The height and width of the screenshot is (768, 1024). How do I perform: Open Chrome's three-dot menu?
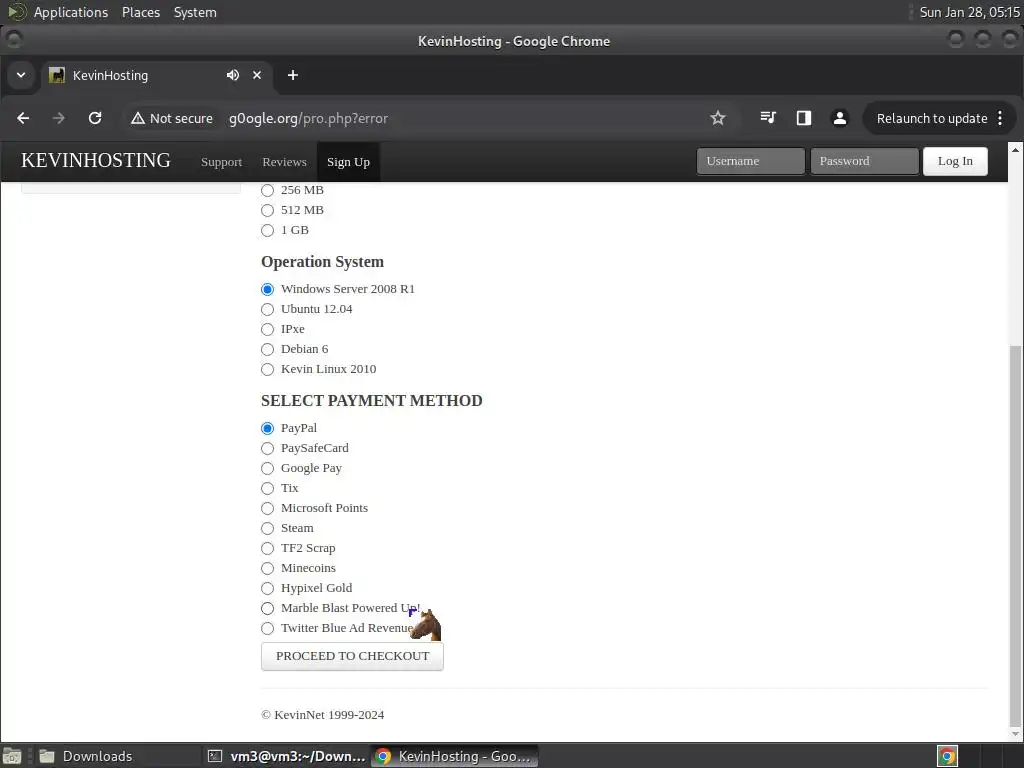(x=1000, y=118)
